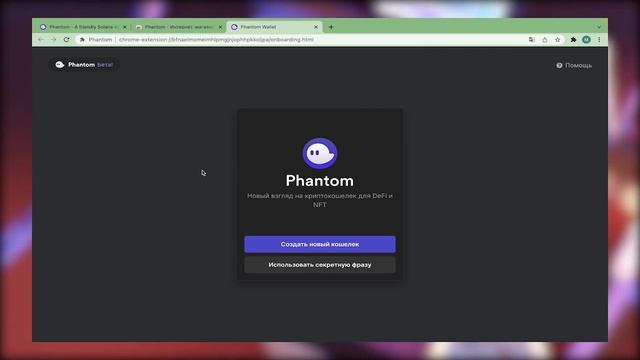Image resolution: width=640 pixels, height=360 pixels.
Task: Switch to the Phantom friendly Solana tab
Action: [83, 27]
